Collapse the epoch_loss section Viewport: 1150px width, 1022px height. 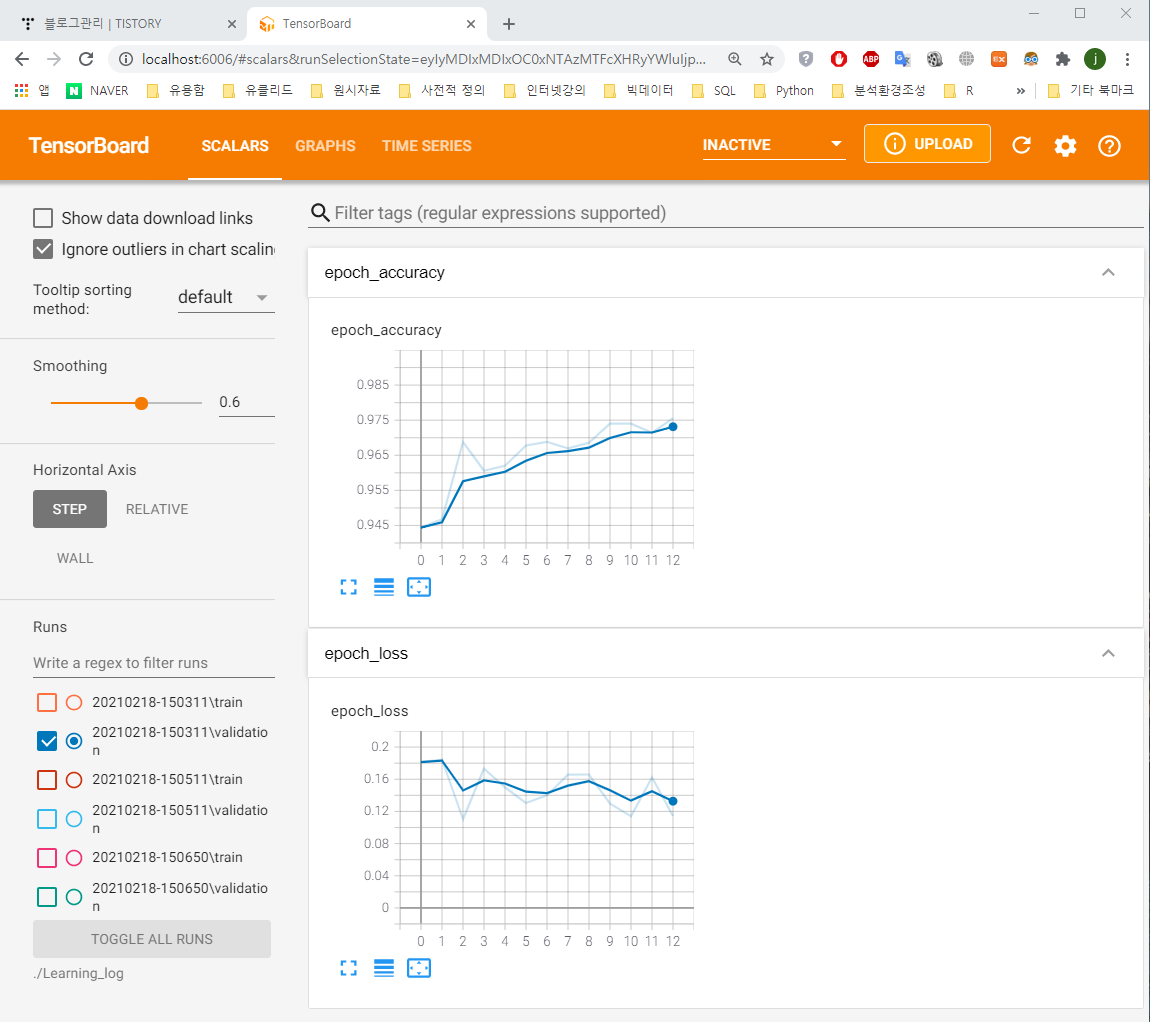pyautogui.click(x=1108, y=653)
